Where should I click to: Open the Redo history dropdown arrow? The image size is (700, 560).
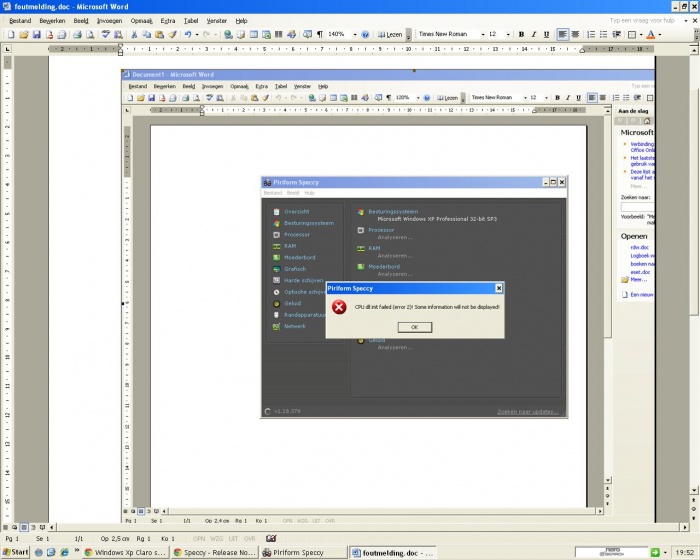[216, 34]
